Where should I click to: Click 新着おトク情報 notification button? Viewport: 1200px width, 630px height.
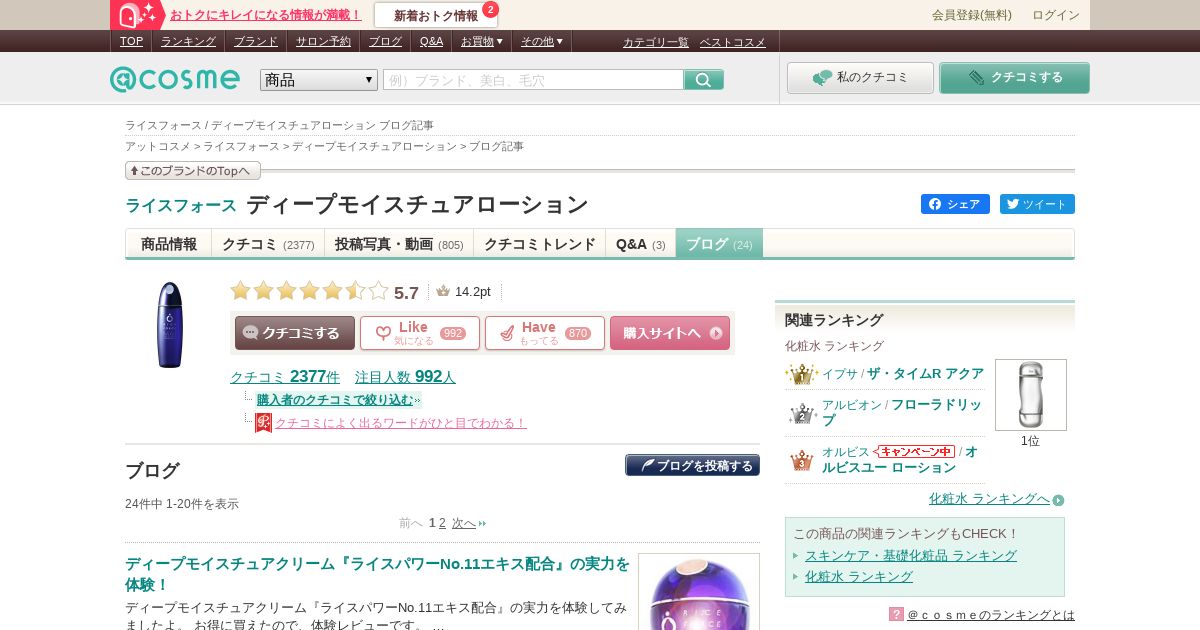436,15
